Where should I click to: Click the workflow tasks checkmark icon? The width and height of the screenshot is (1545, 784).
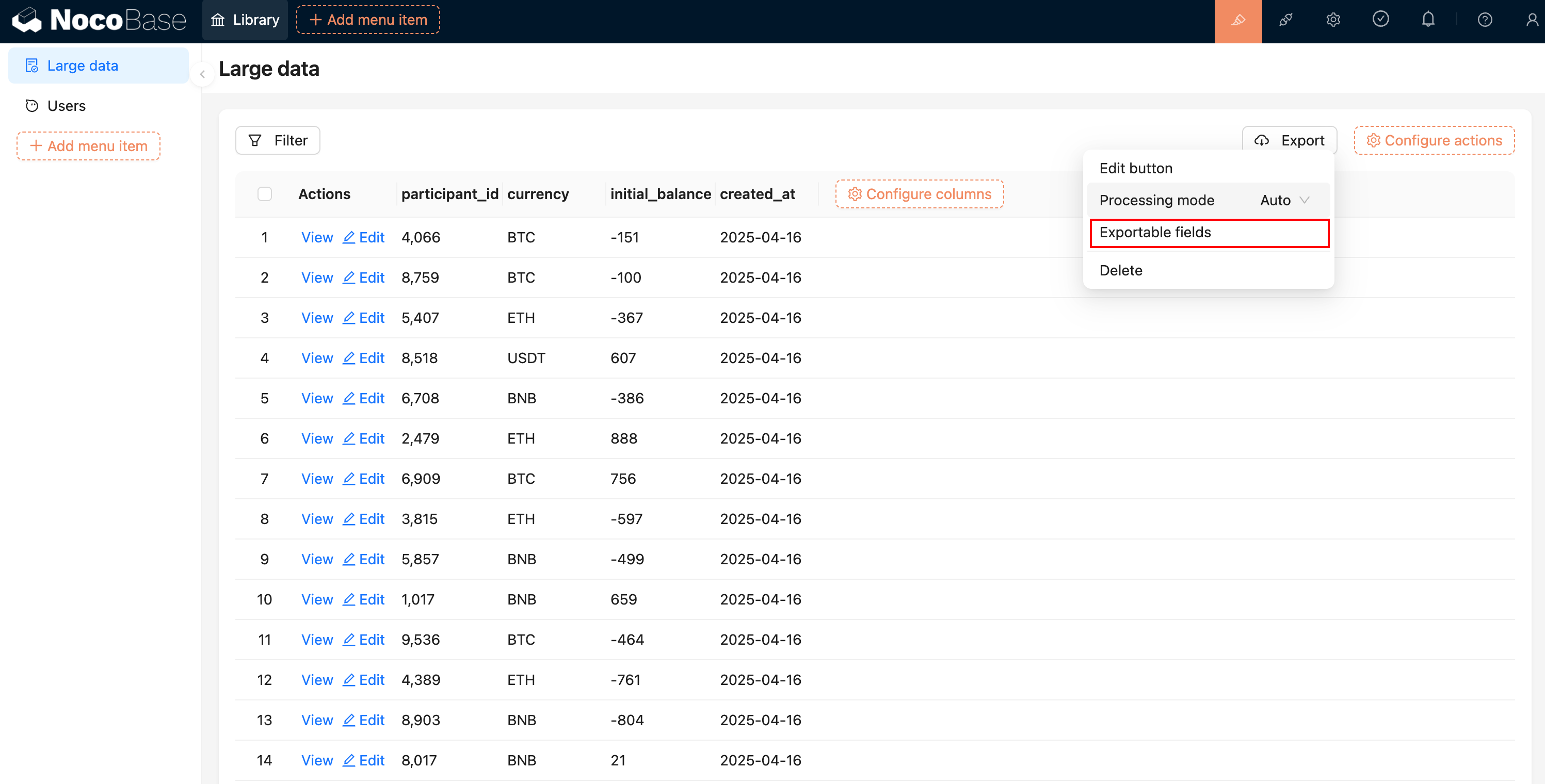click(1380, 20)
